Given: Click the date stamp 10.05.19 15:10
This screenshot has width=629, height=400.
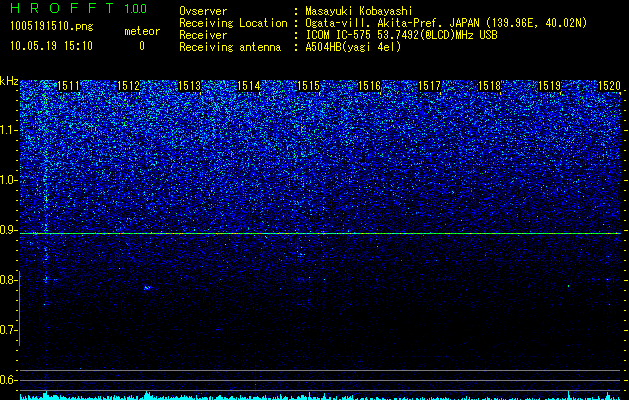Looking at the screenshot, I should click(51, 46).
